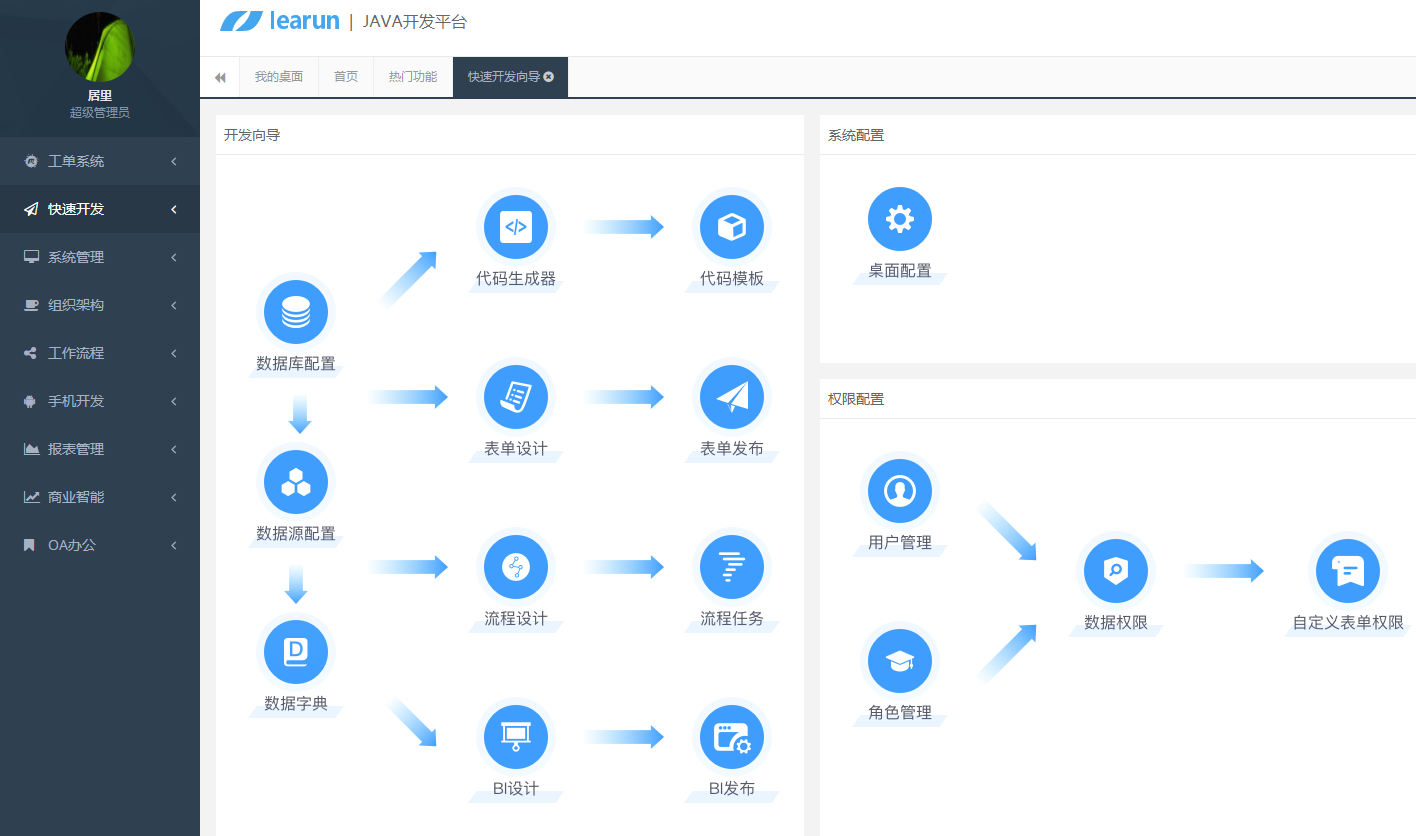Click the tab bar left double-arrow button
This screenshot has height=836, width=1416.
coord(220,77)
